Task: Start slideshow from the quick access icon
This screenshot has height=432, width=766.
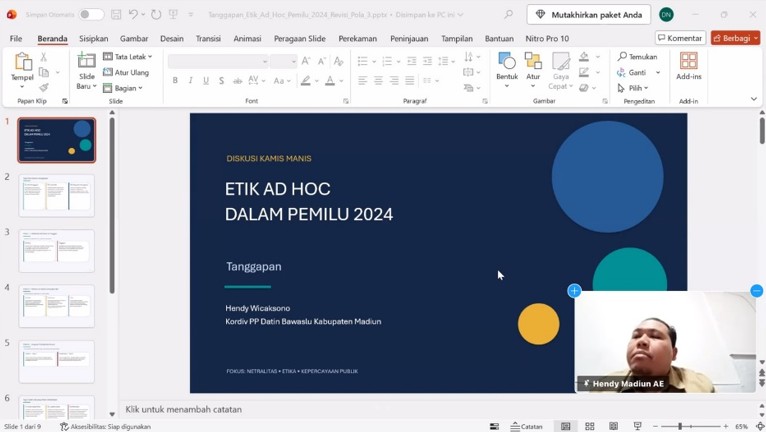Action: click(x=173, y=14)
